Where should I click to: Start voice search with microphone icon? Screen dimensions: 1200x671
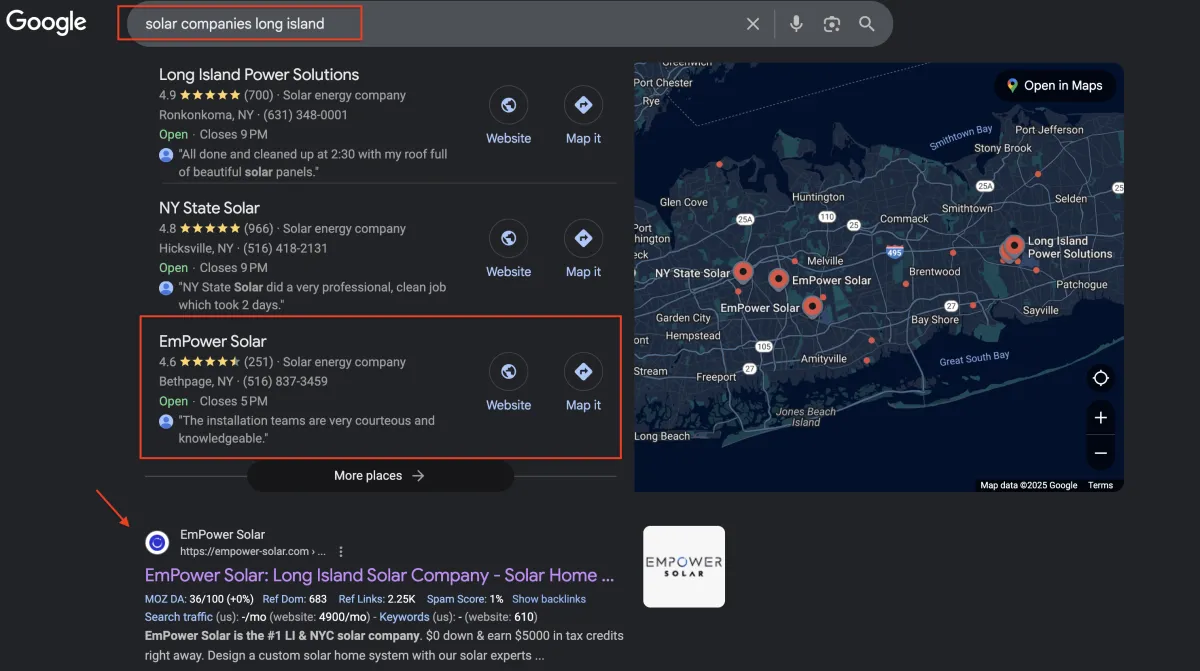pyautogui.click(x=796, y=24)
